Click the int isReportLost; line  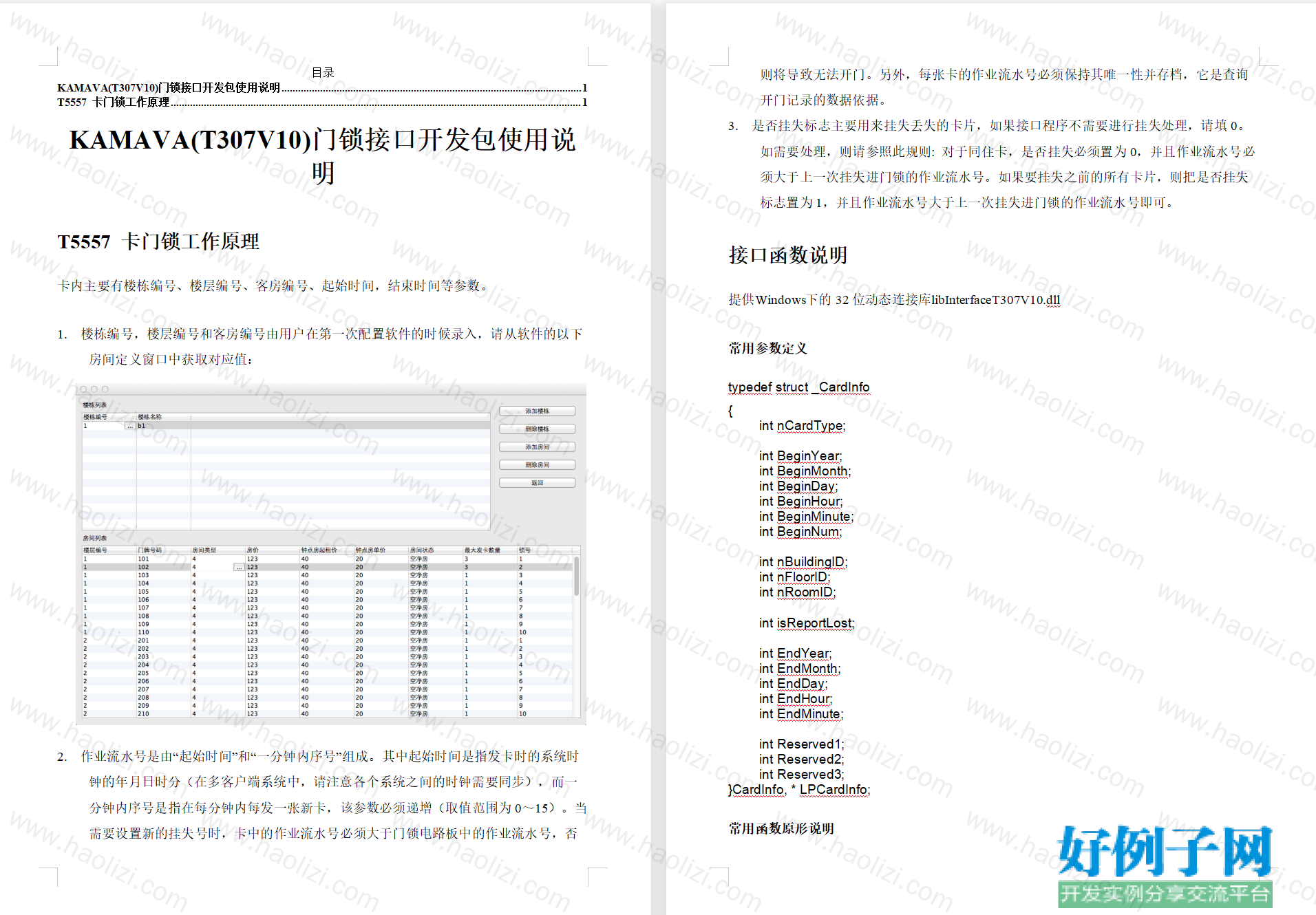[807, 623]
